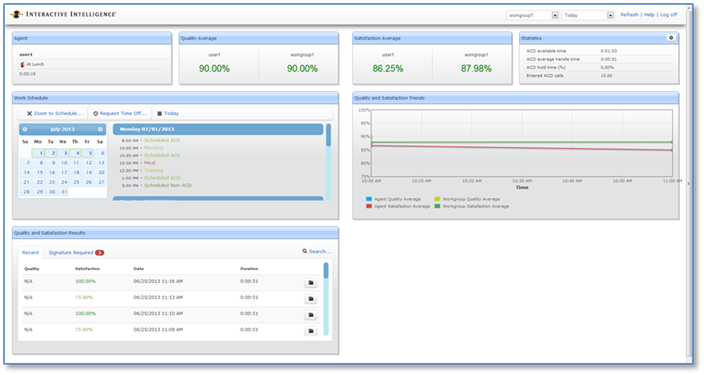
Task: Select July 17 in the calendar
Action: 63,172
